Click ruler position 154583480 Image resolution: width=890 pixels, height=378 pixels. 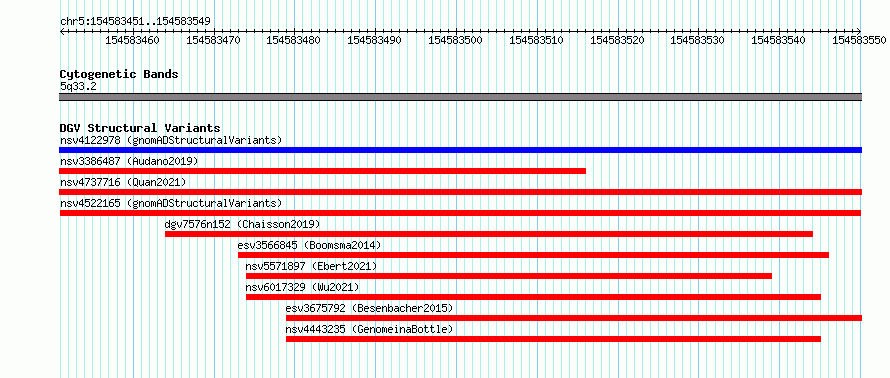293,40
